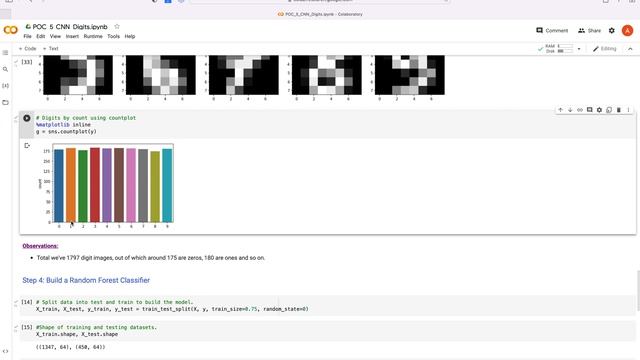Screen dimensions: 640x360
Task: Click the Colab logo icon
Action: [x=11, y=30]
